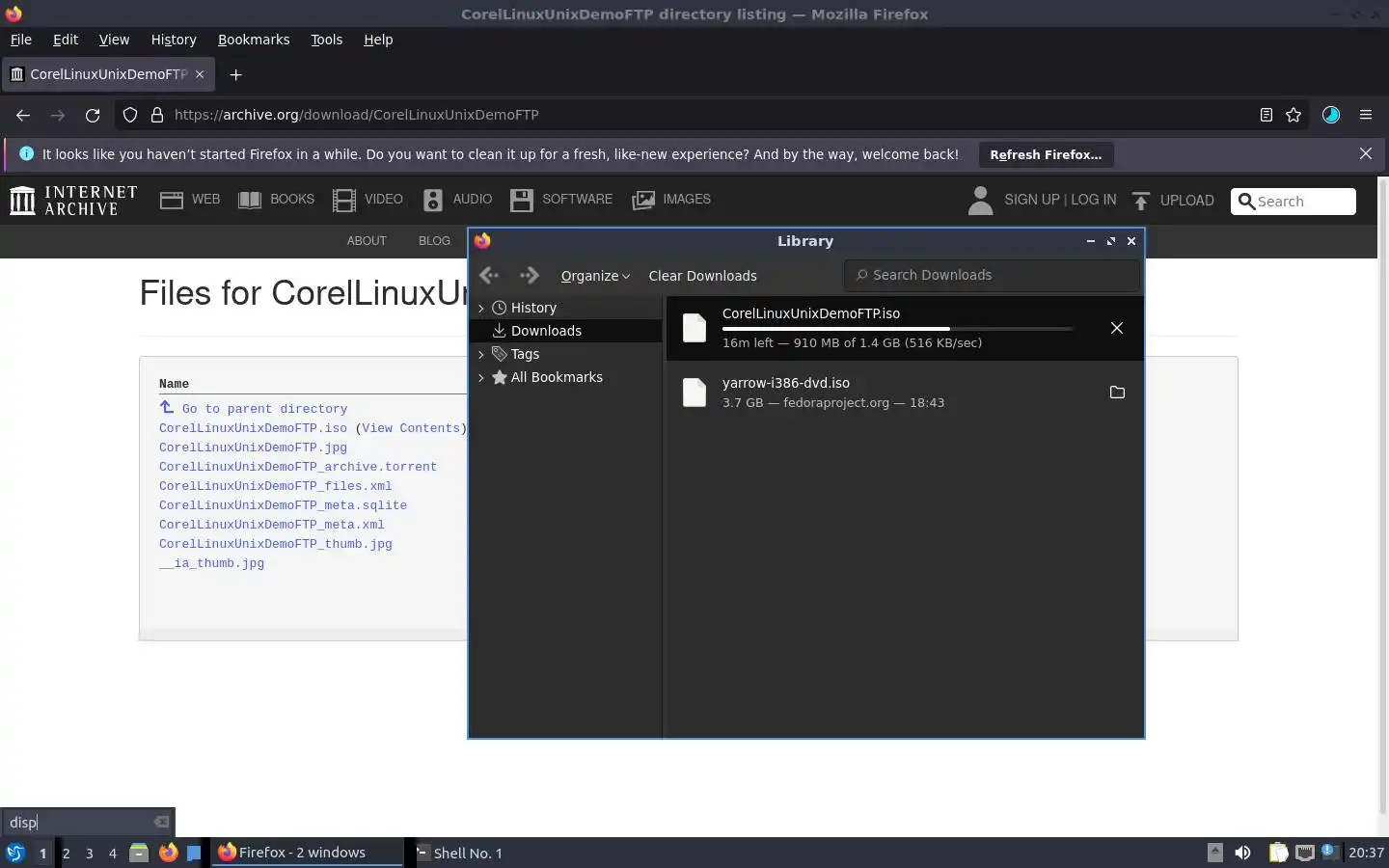The width and height of the screenshot is (1389, 868).
Task: Show site security padlock info
Action: [x=156, y=115]
